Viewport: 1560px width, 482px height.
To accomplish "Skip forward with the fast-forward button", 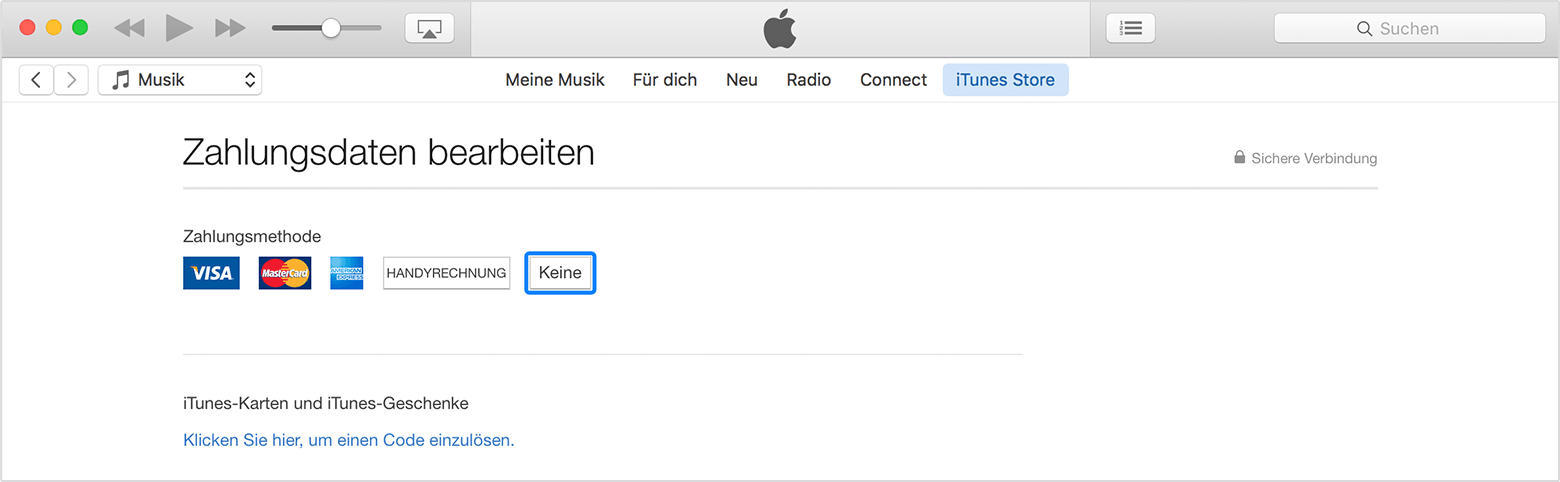I will pyautogui.click(x=230, y=28).
